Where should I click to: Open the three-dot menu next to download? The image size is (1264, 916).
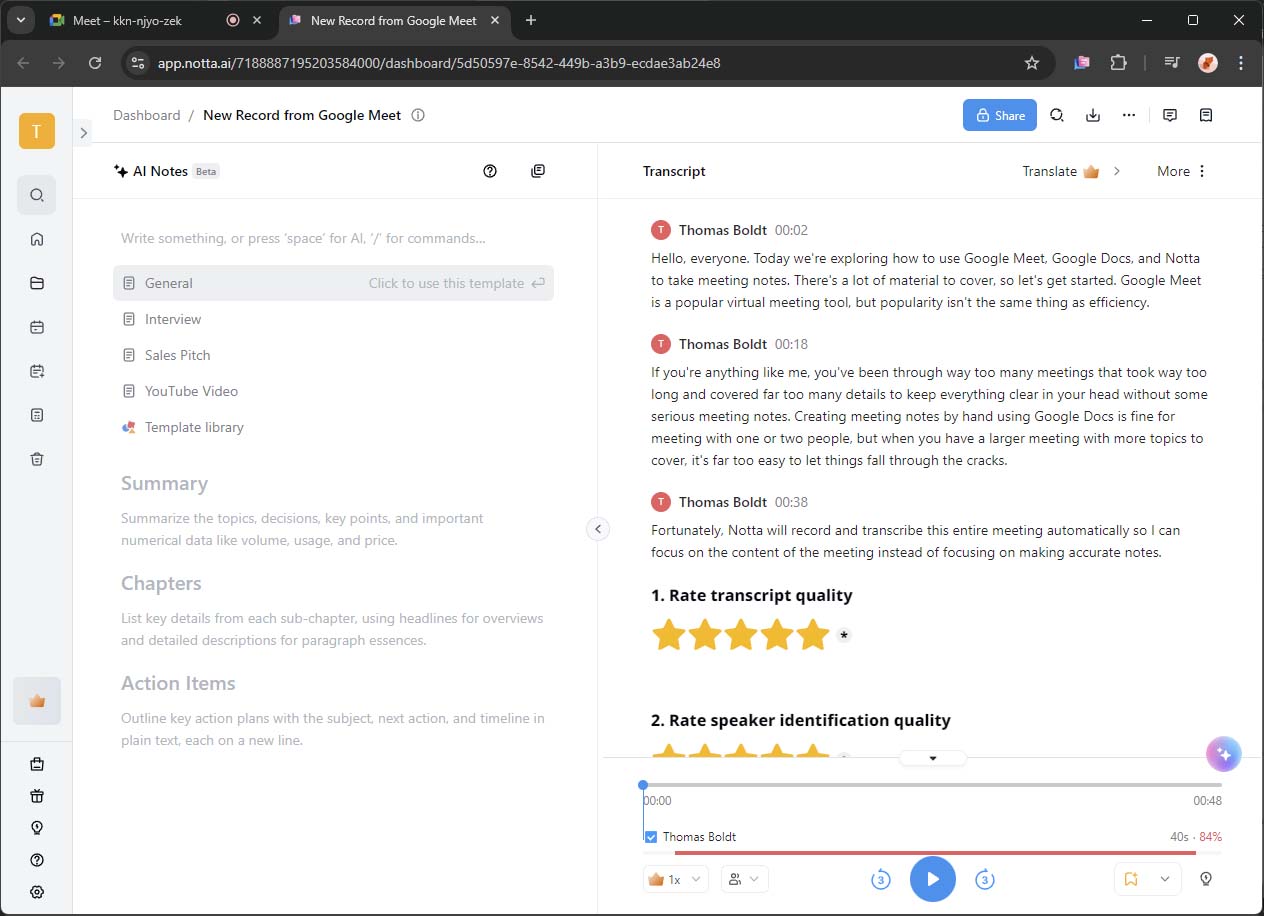1129,115
